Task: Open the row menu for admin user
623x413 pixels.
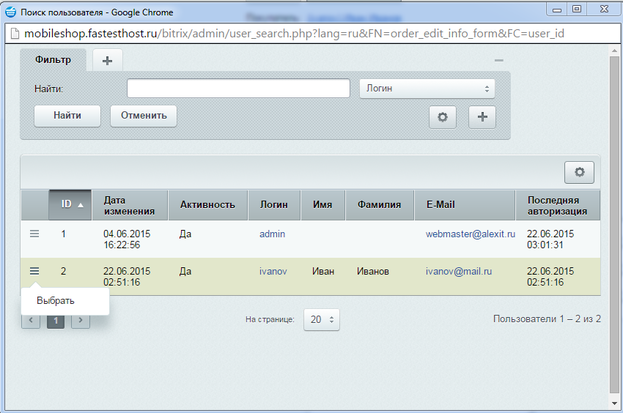Action: (35, 234)
